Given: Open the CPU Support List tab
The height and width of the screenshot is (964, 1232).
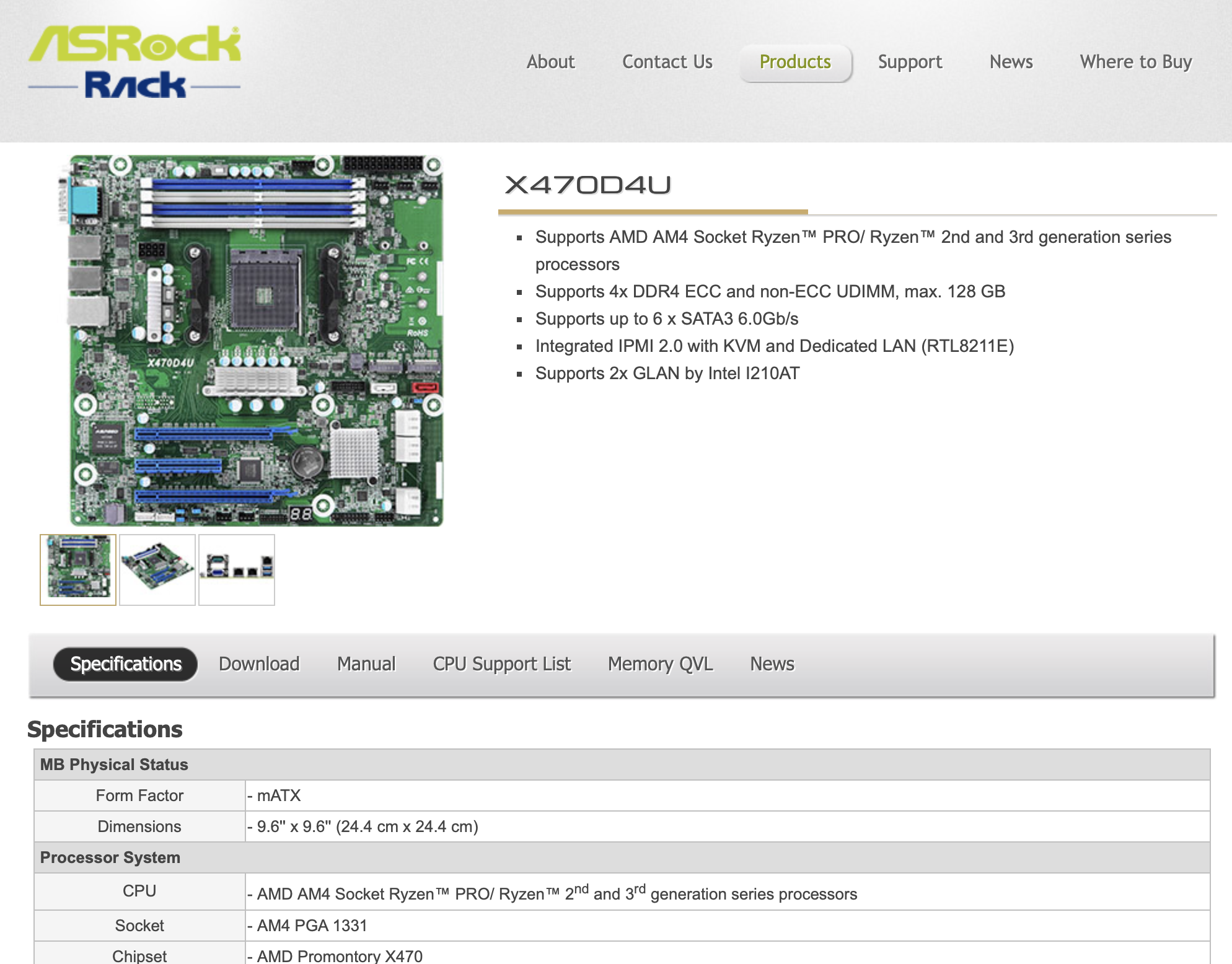Looking at the screenshot, I should pos(501,664).
